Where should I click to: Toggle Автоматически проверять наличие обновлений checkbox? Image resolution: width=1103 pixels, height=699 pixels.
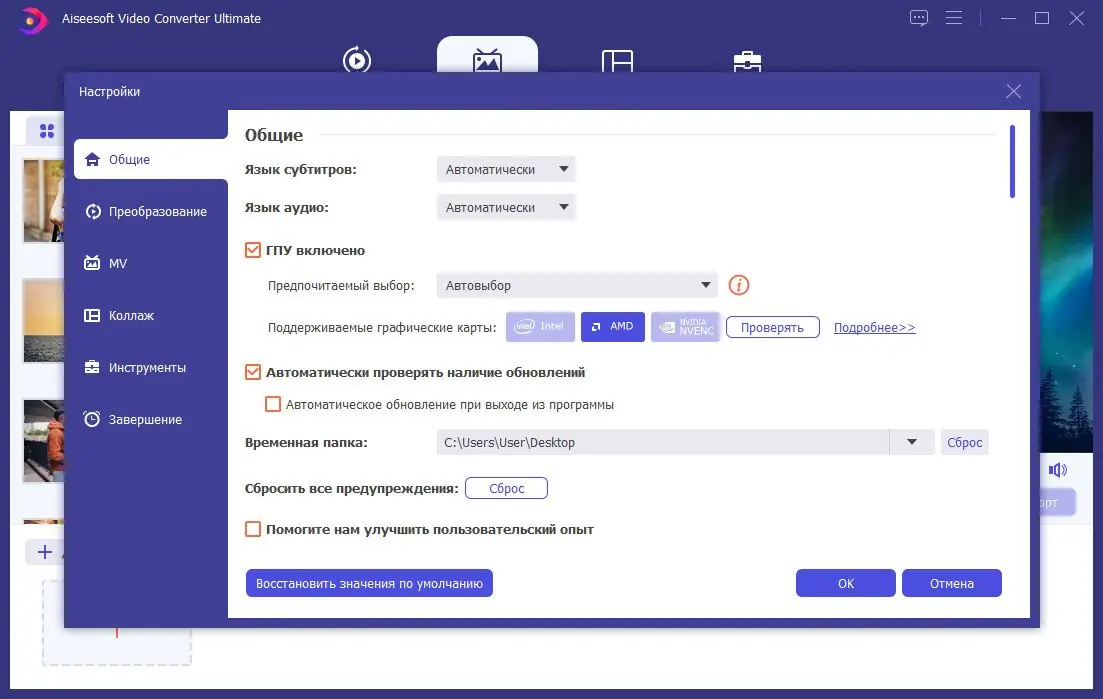pyautogui.click(x=253, y=372)
